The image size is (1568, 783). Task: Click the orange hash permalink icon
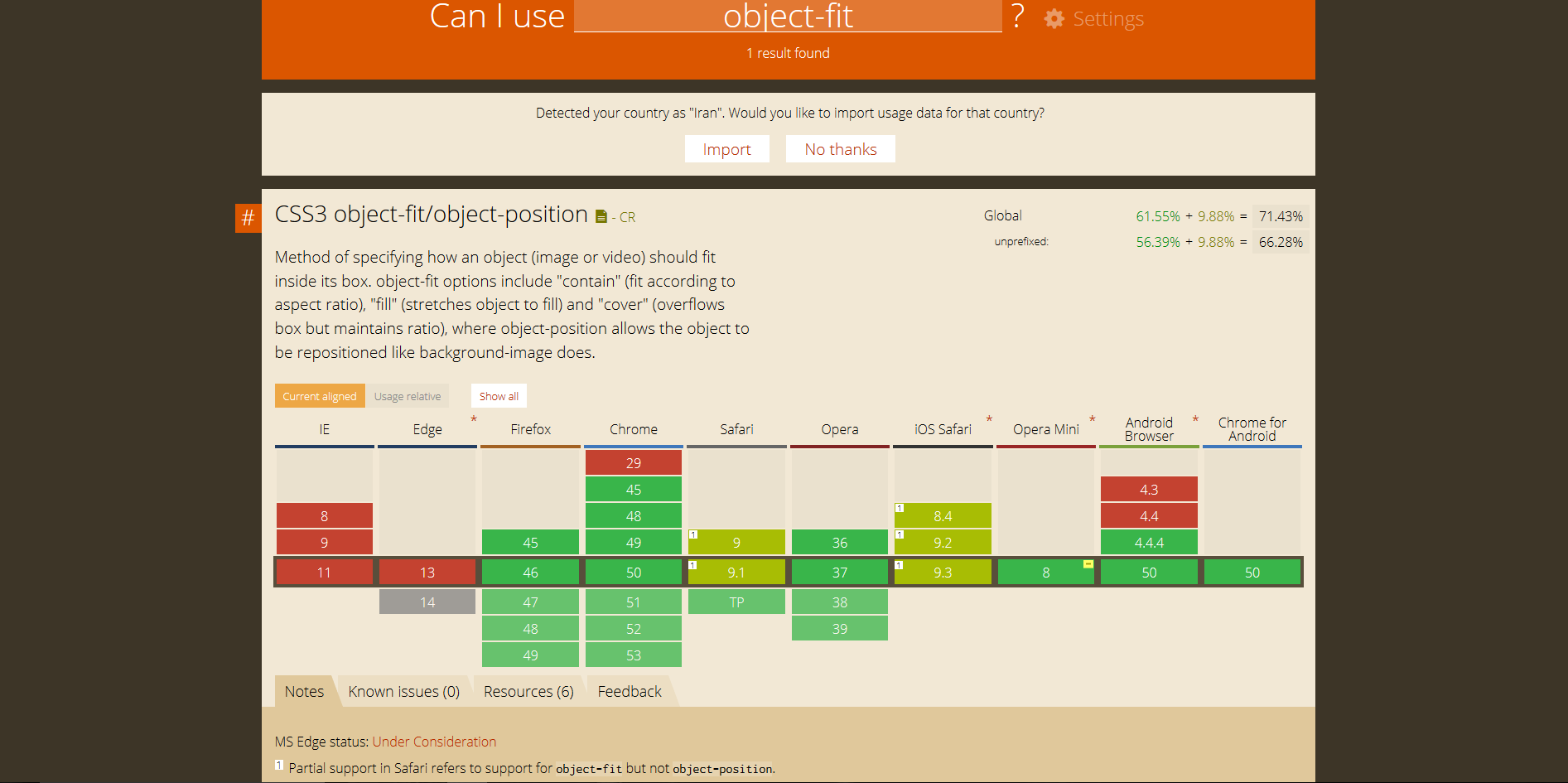coord(248,218)
